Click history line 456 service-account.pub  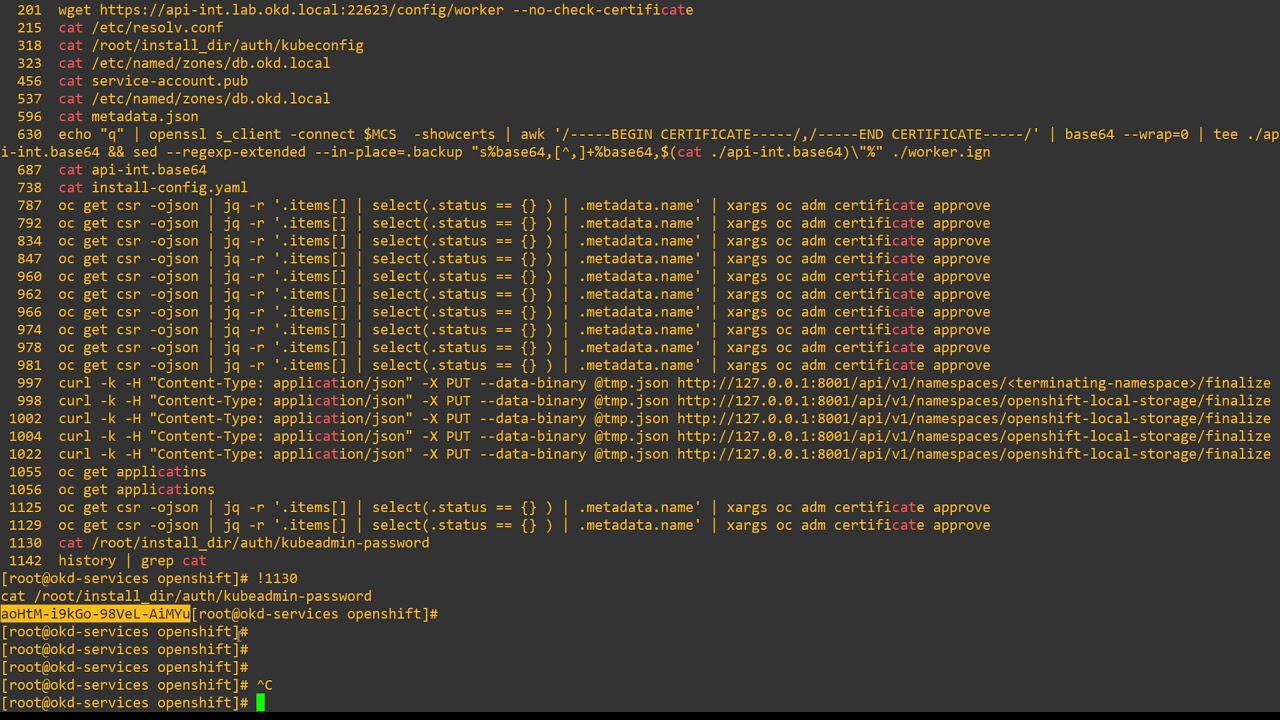pyautogui.click(x=153, y=81)
